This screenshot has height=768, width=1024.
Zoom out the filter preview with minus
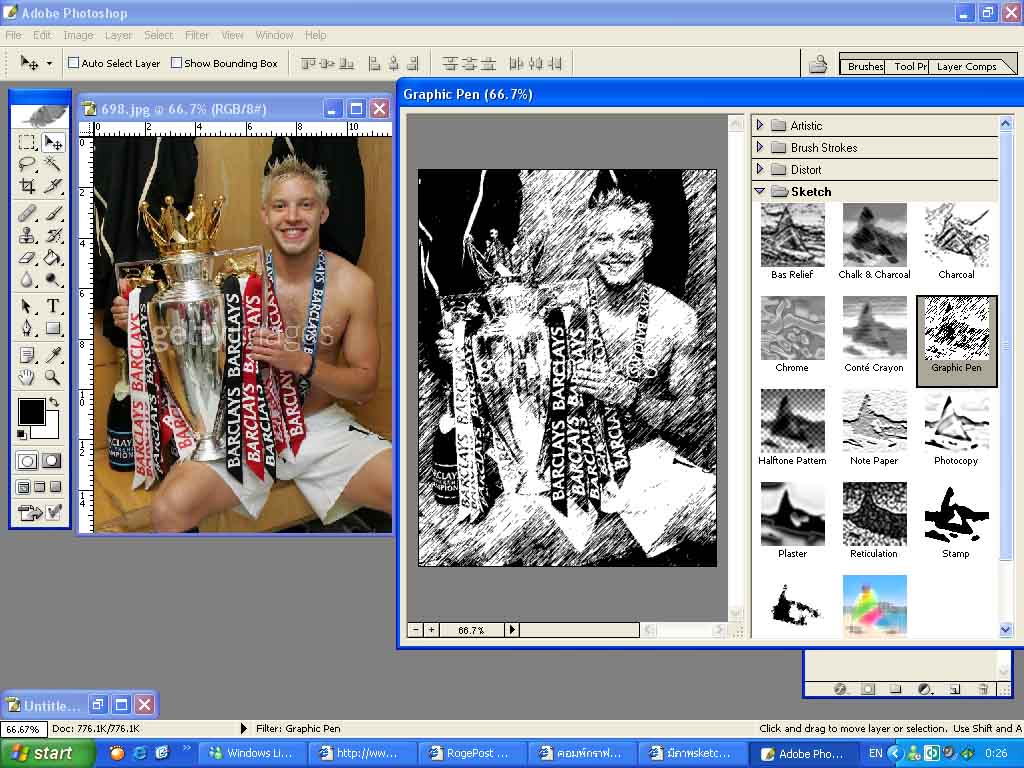(415, 630)
